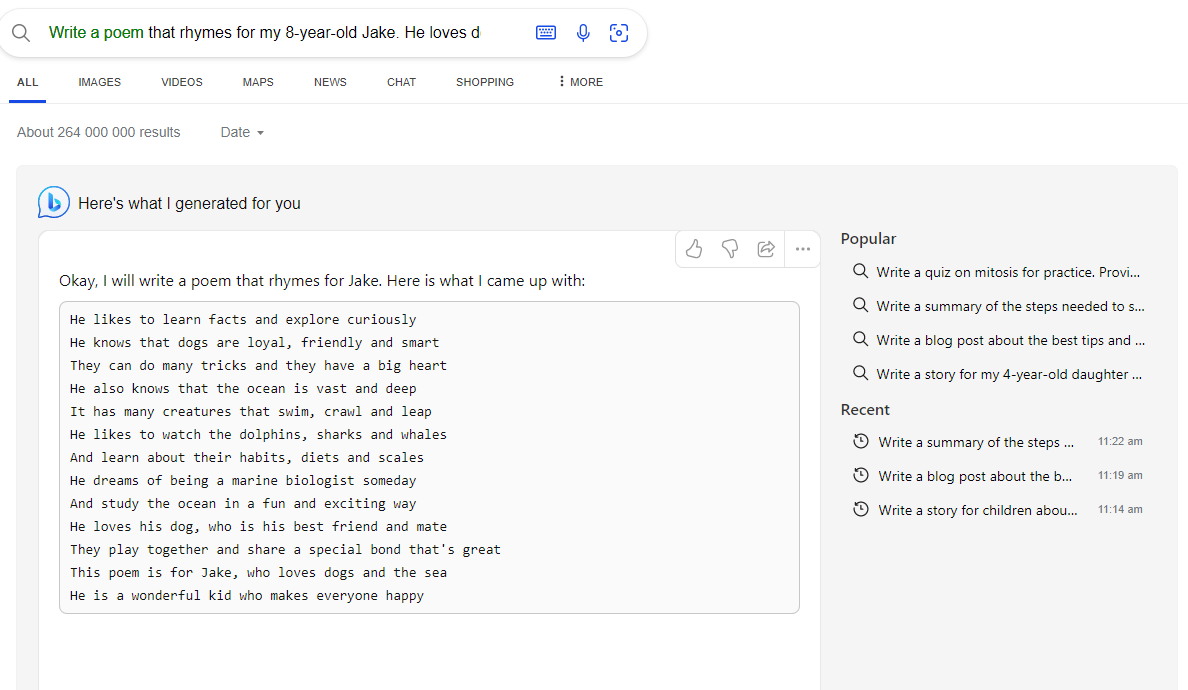Open the three-dot options on the poem card
Screen dimensions: 1188x690
point(803,248)
